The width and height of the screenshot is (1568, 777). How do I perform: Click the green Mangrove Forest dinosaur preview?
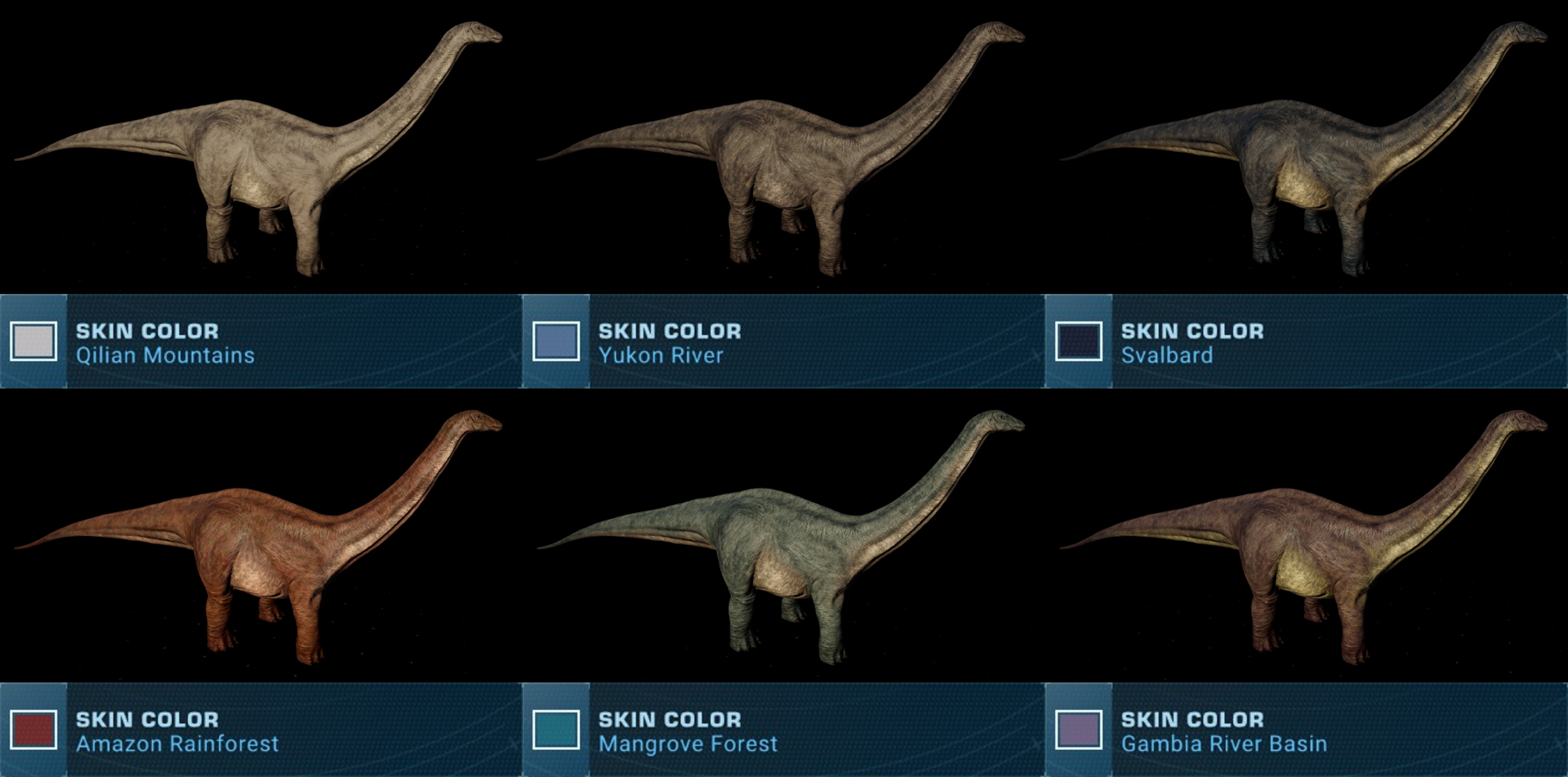[x=781, y=538]
